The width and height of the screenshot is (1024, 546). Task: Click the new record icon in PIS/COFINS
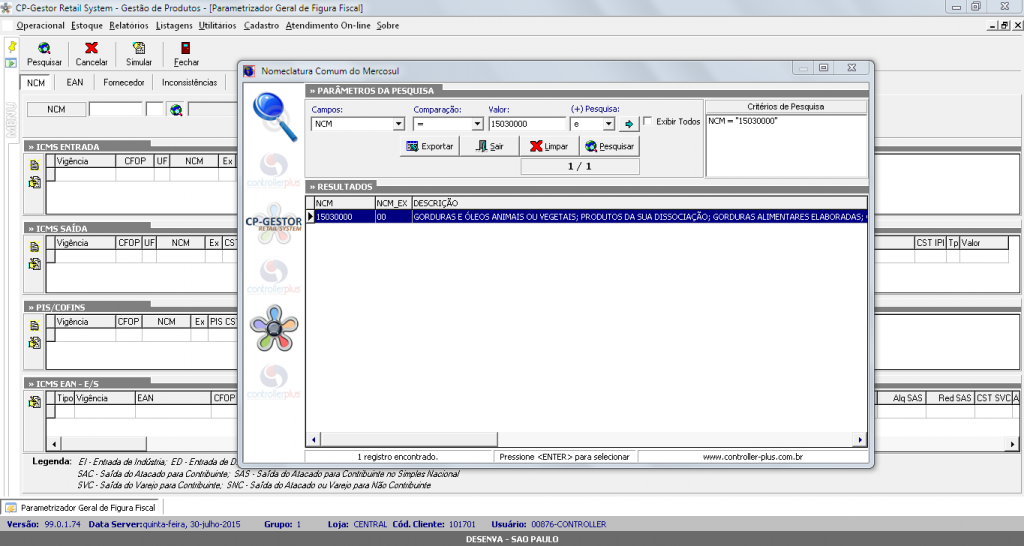35,326
